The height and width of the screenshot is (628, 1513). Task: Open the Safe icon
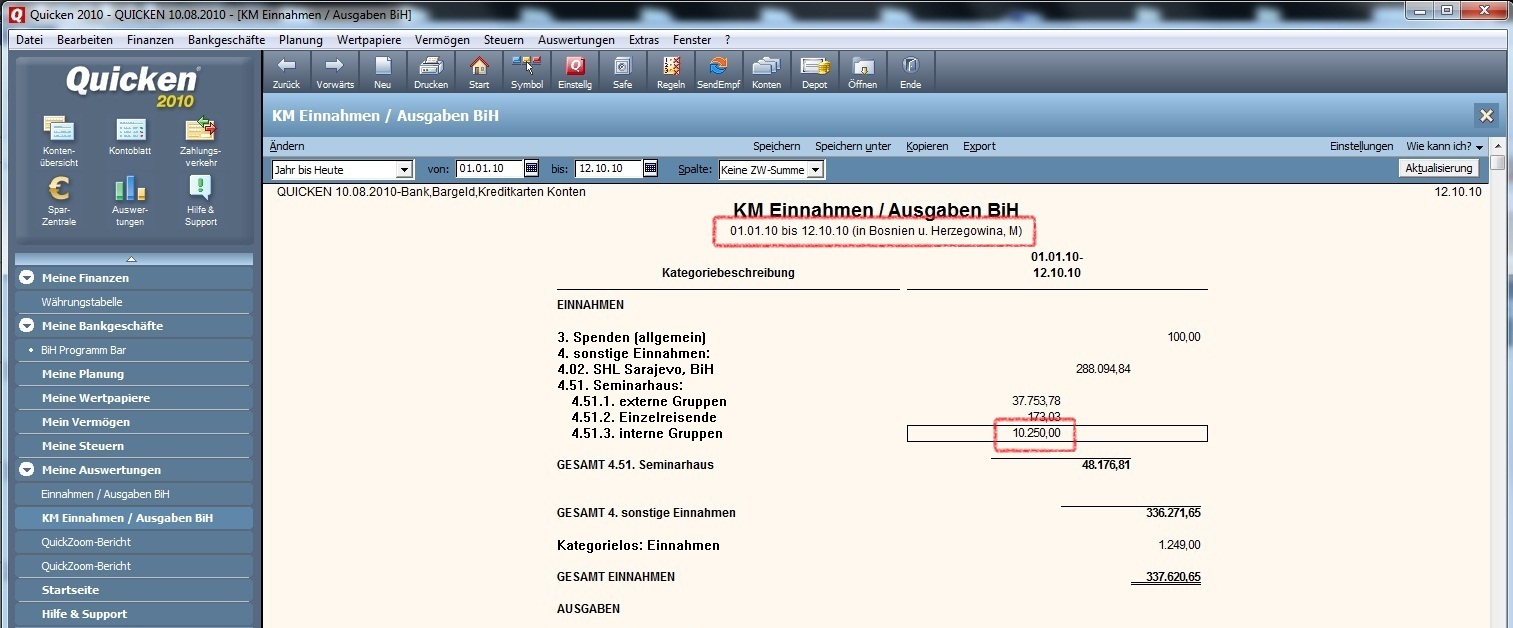point(622,72)
